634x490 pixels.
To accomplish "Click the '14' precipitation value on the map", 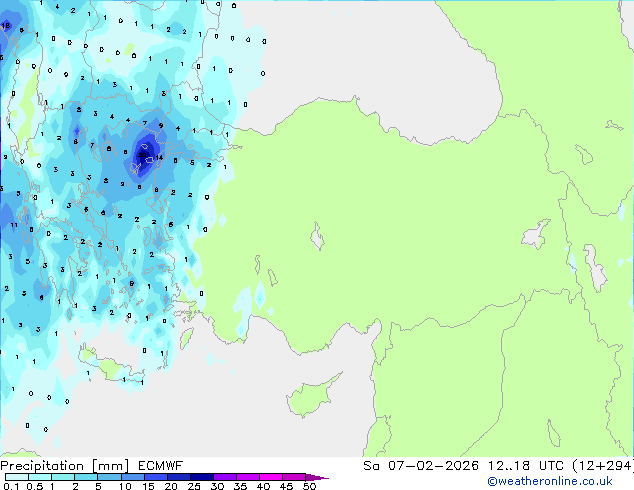I will pyautogui.click(x=159, y=157).
